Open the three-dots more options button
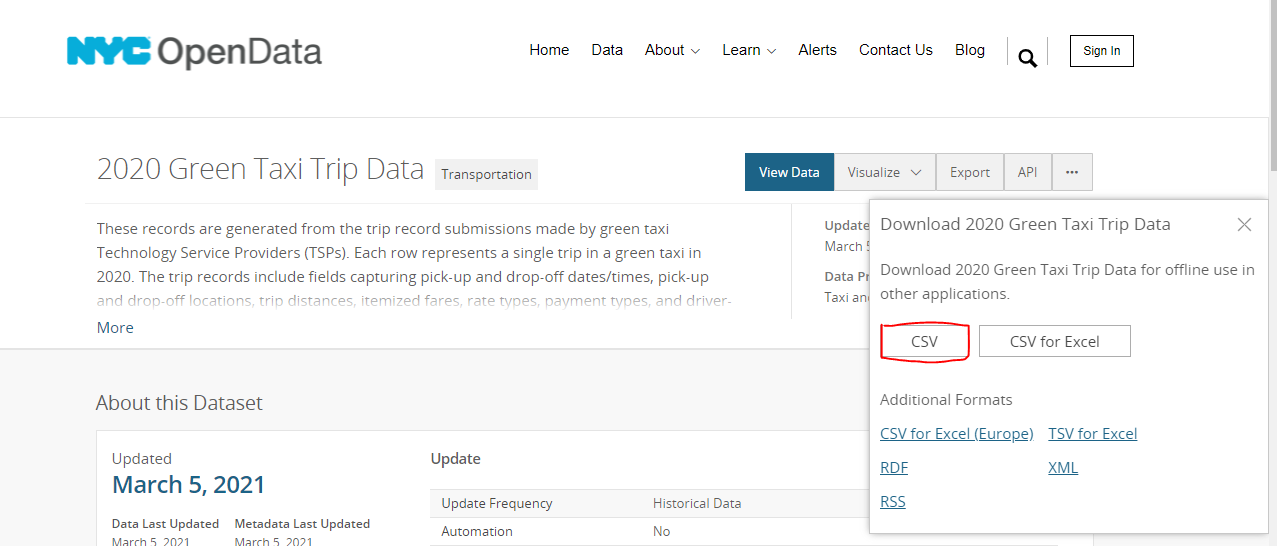The height and width of the screenshot is (546, 1277). coord(1072,172)
